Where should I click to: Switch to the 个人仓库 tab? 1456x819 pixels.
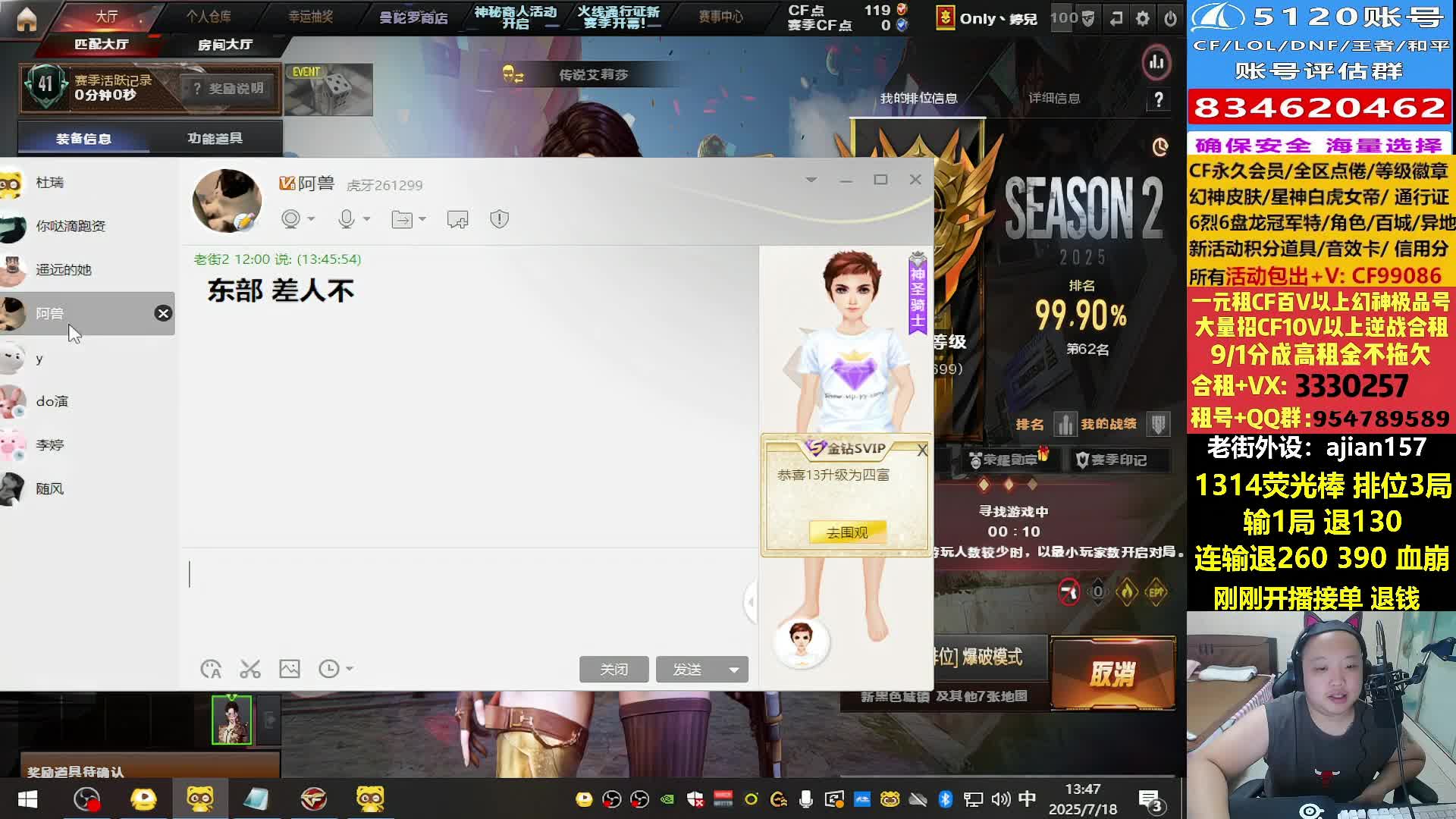point(209,17)
